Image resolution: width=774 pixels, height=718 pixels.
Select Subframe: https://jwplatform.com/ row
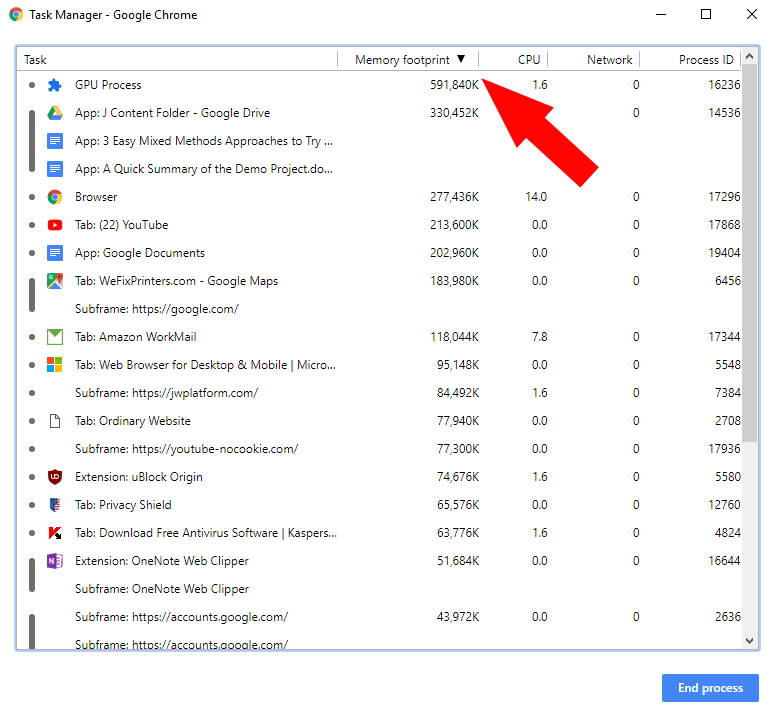click(379, 393)
